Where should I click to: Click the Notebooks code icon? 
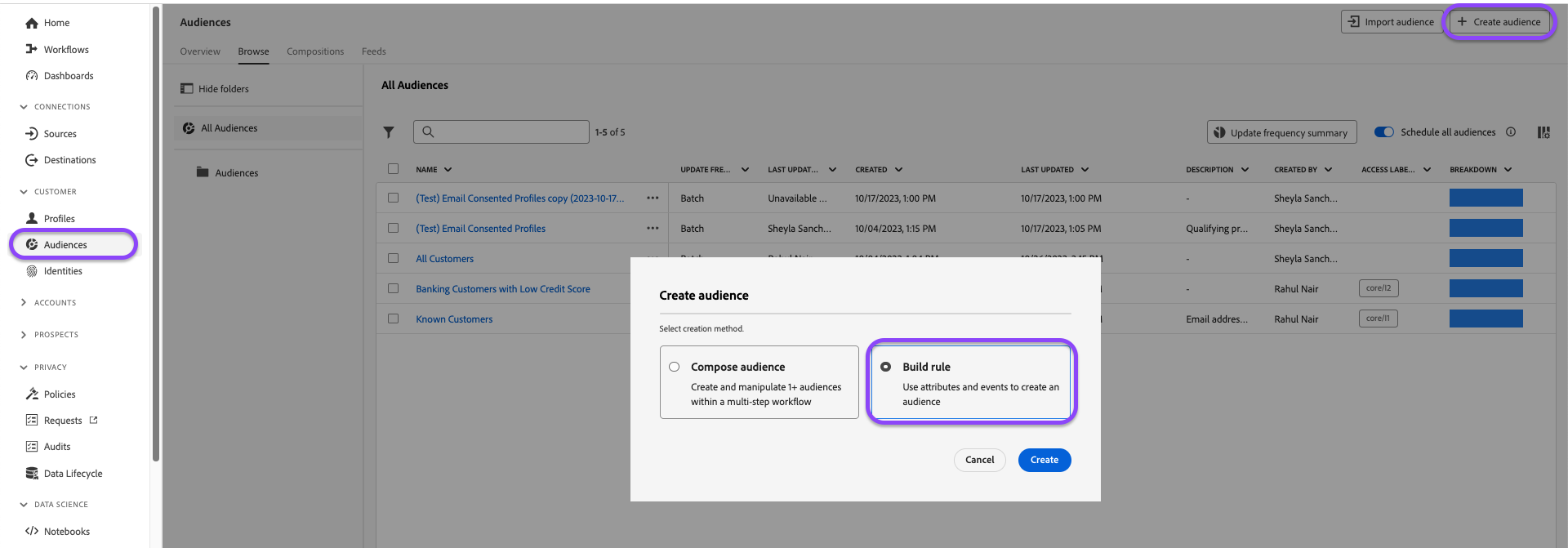[32, 531]
